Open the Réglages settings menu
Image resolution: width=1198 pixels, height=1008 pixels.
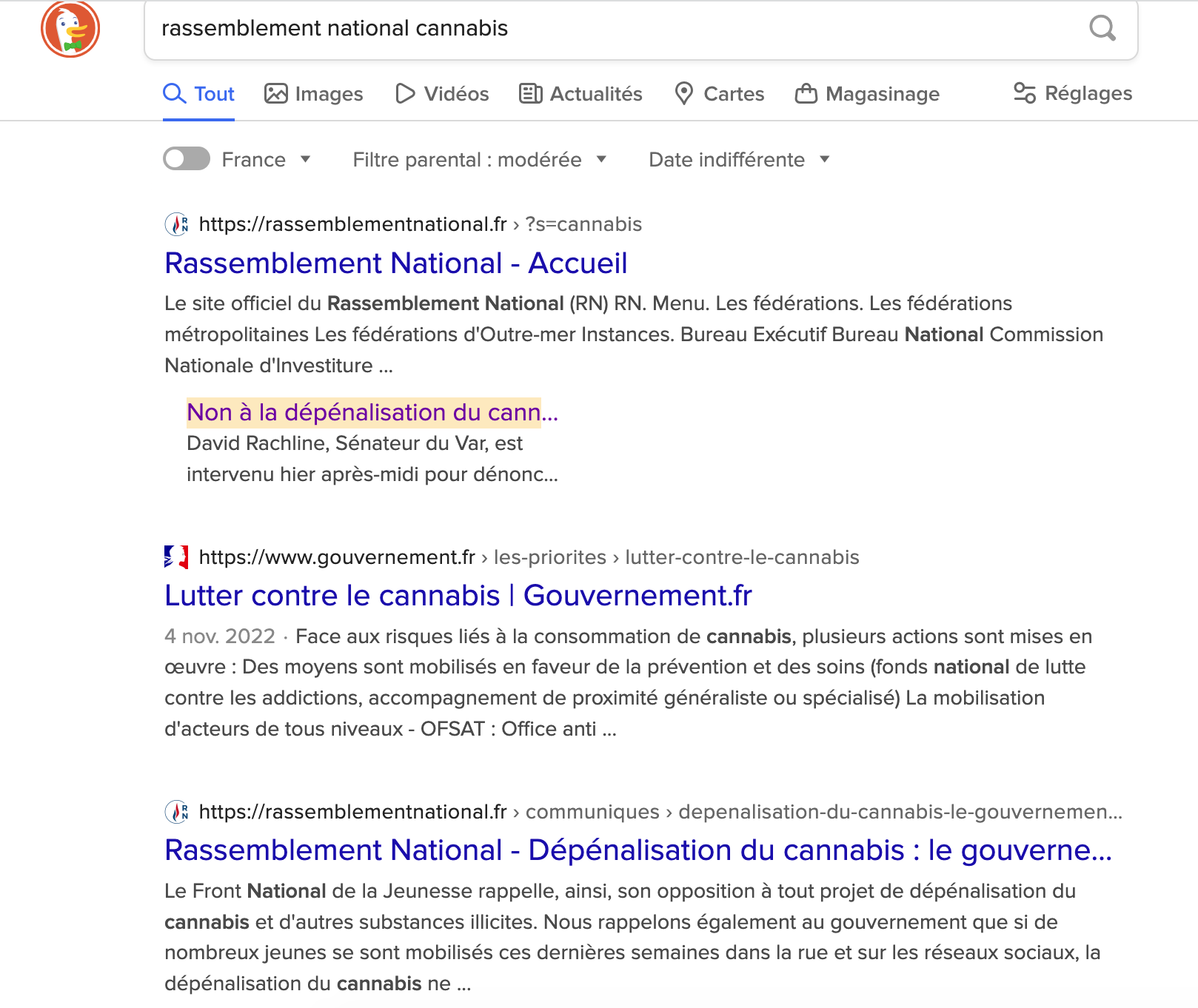point(1073,93)
